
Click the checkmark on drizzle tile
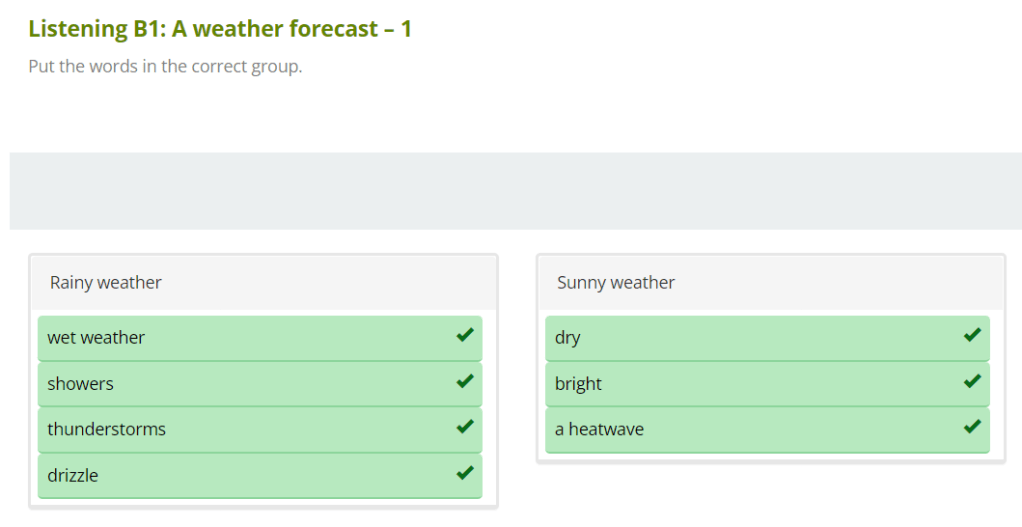[x=464, y=473]
